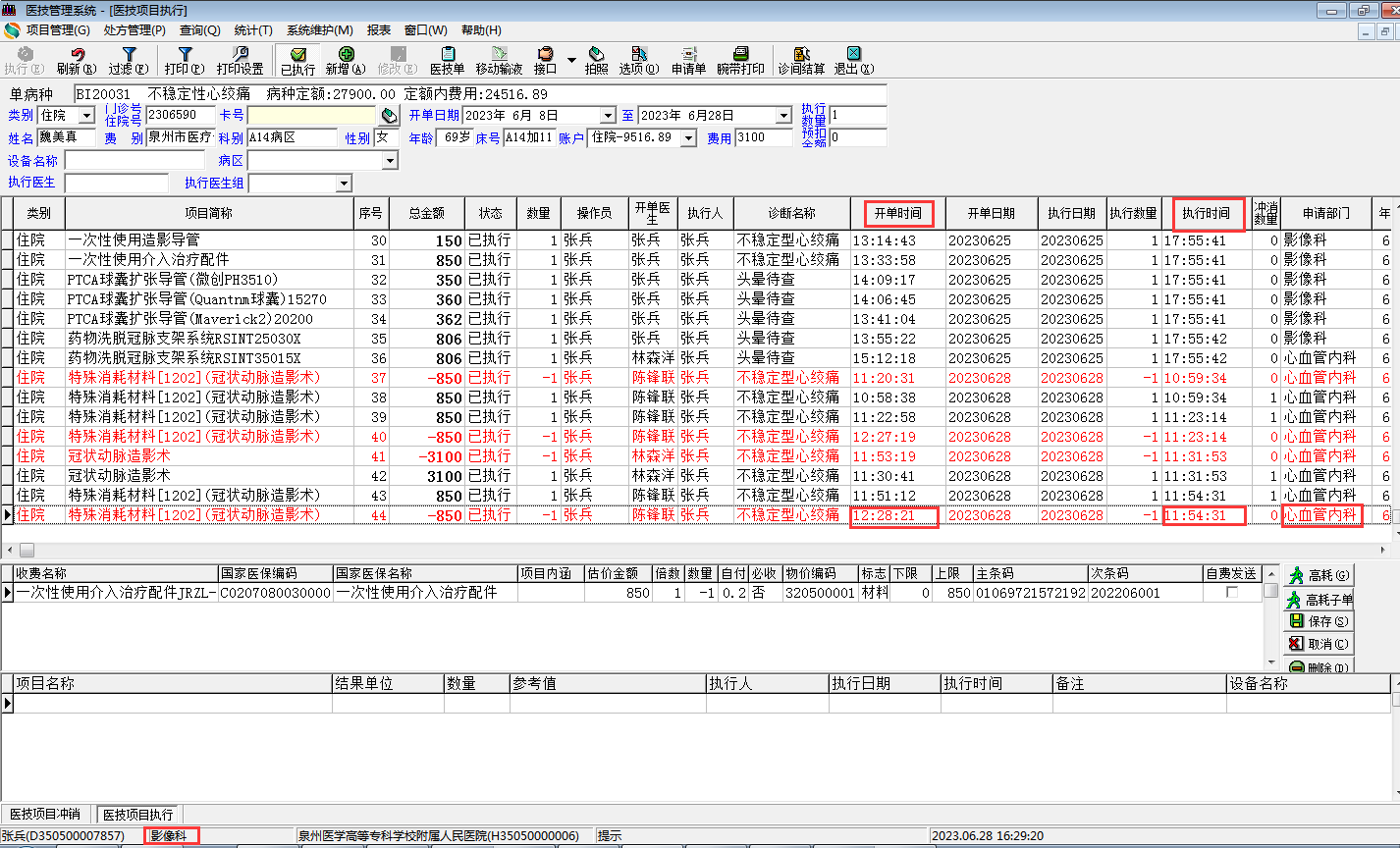The width and height of the screenshot is (1400, 848).
Task: Toggle the 已执行 (Executed) toolbar button
Action: [298, 61]
